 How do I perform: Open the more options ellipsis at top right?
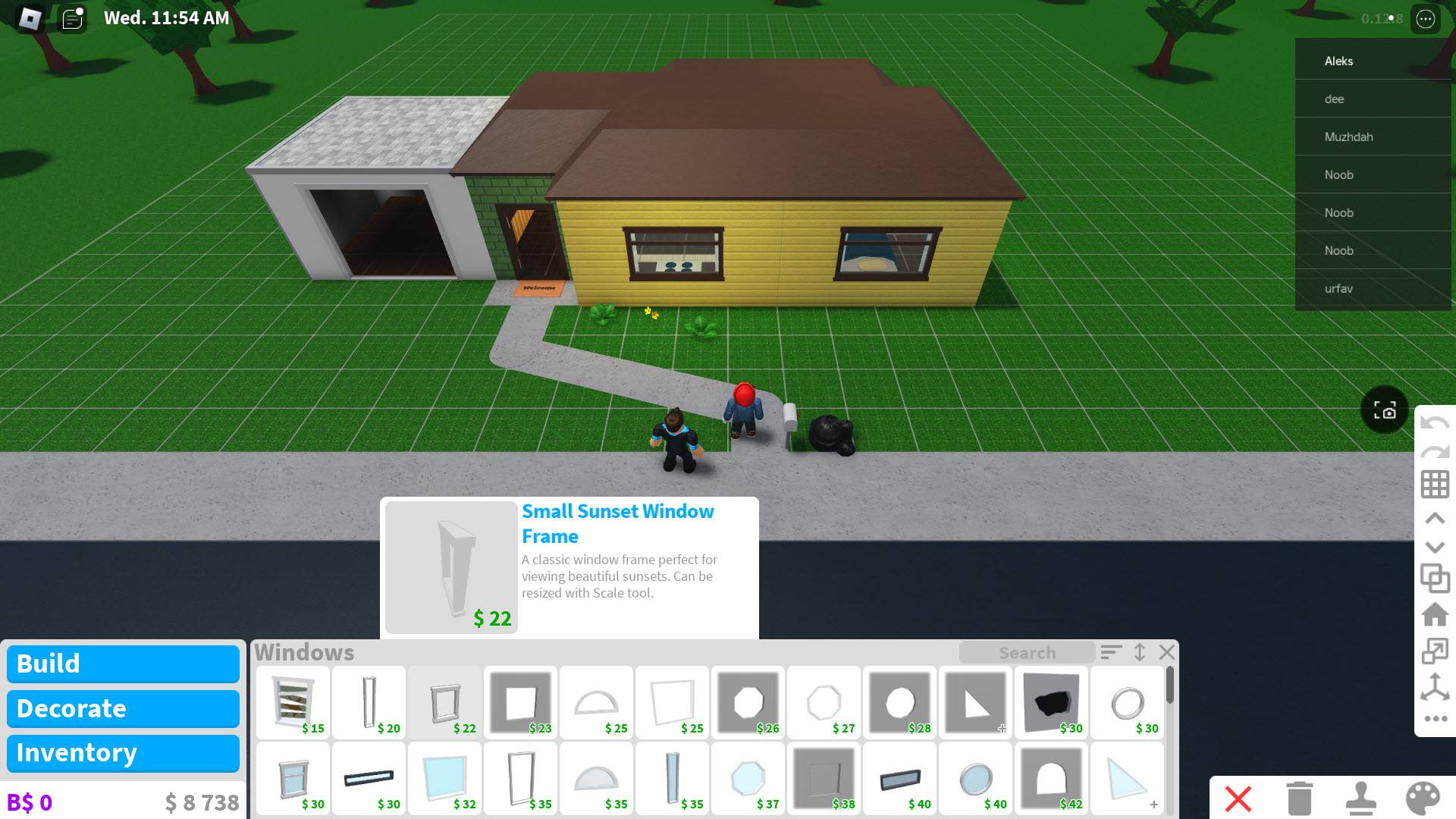(x=1426, y=19)
